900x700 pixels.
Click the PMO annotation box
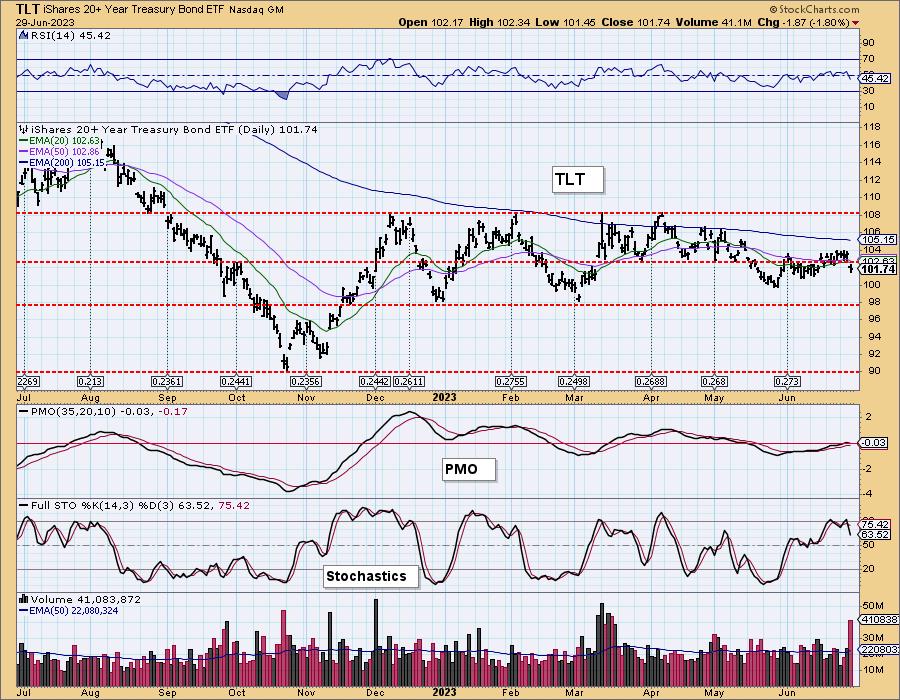[x=470, y=469]
